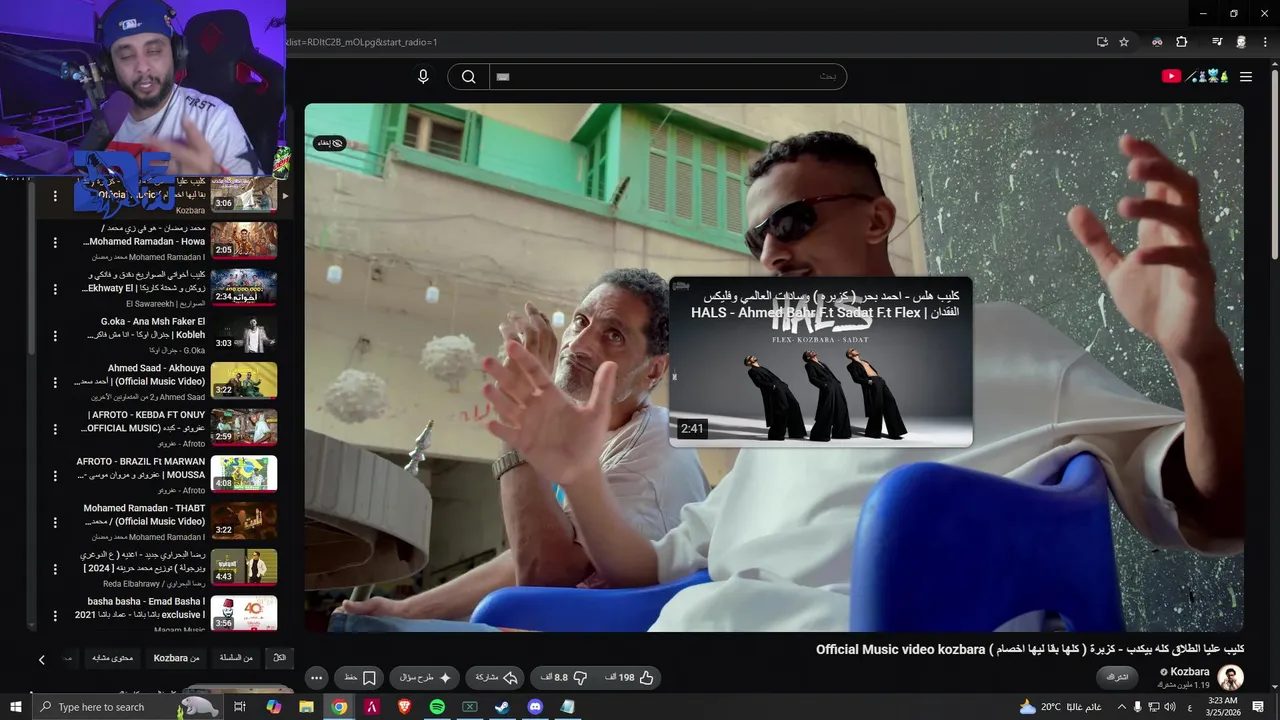
Task: Open options for G.oka Ana Msh Faker video
Action: (x=55, y=334)
